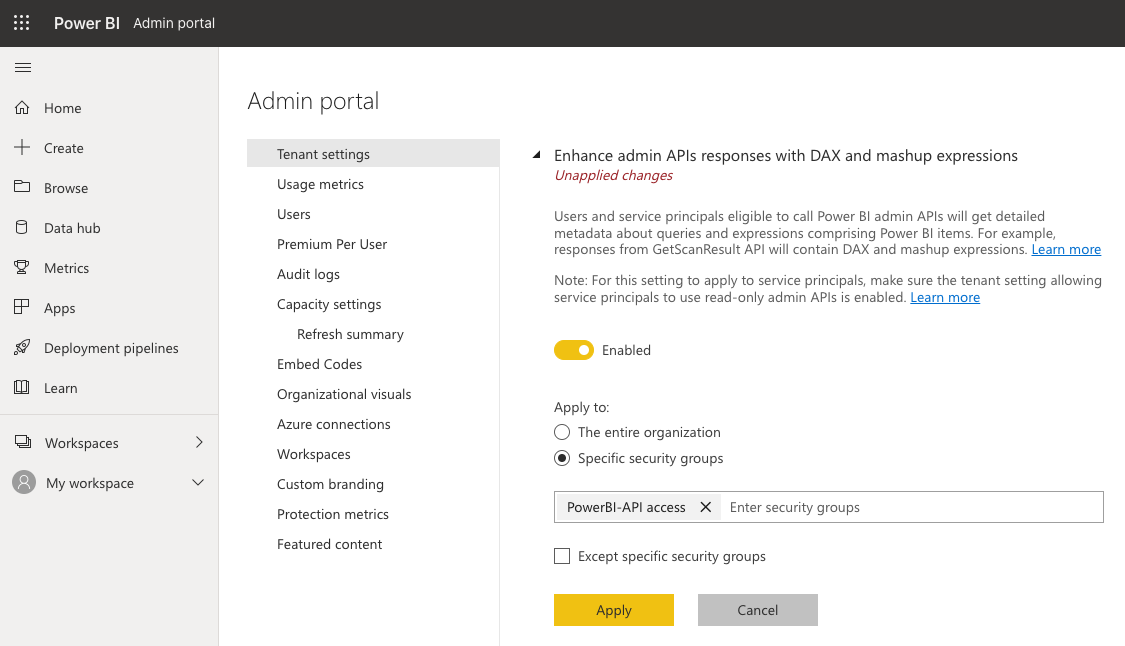Open the Data hub icon
Screen dimensions: 1125x646
click(22, 228)
